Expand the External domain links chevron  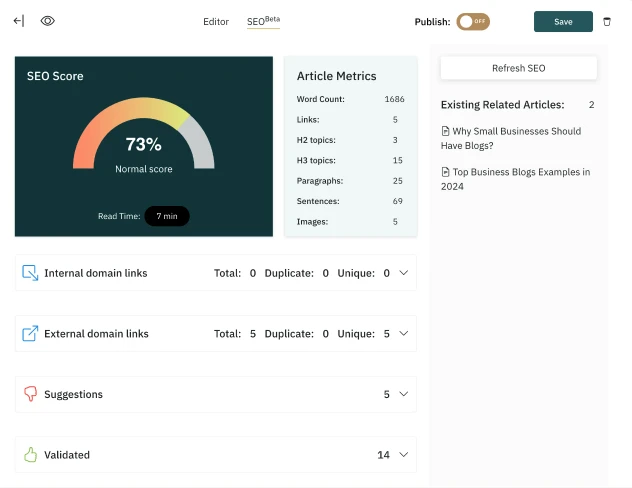click(403, 333)
